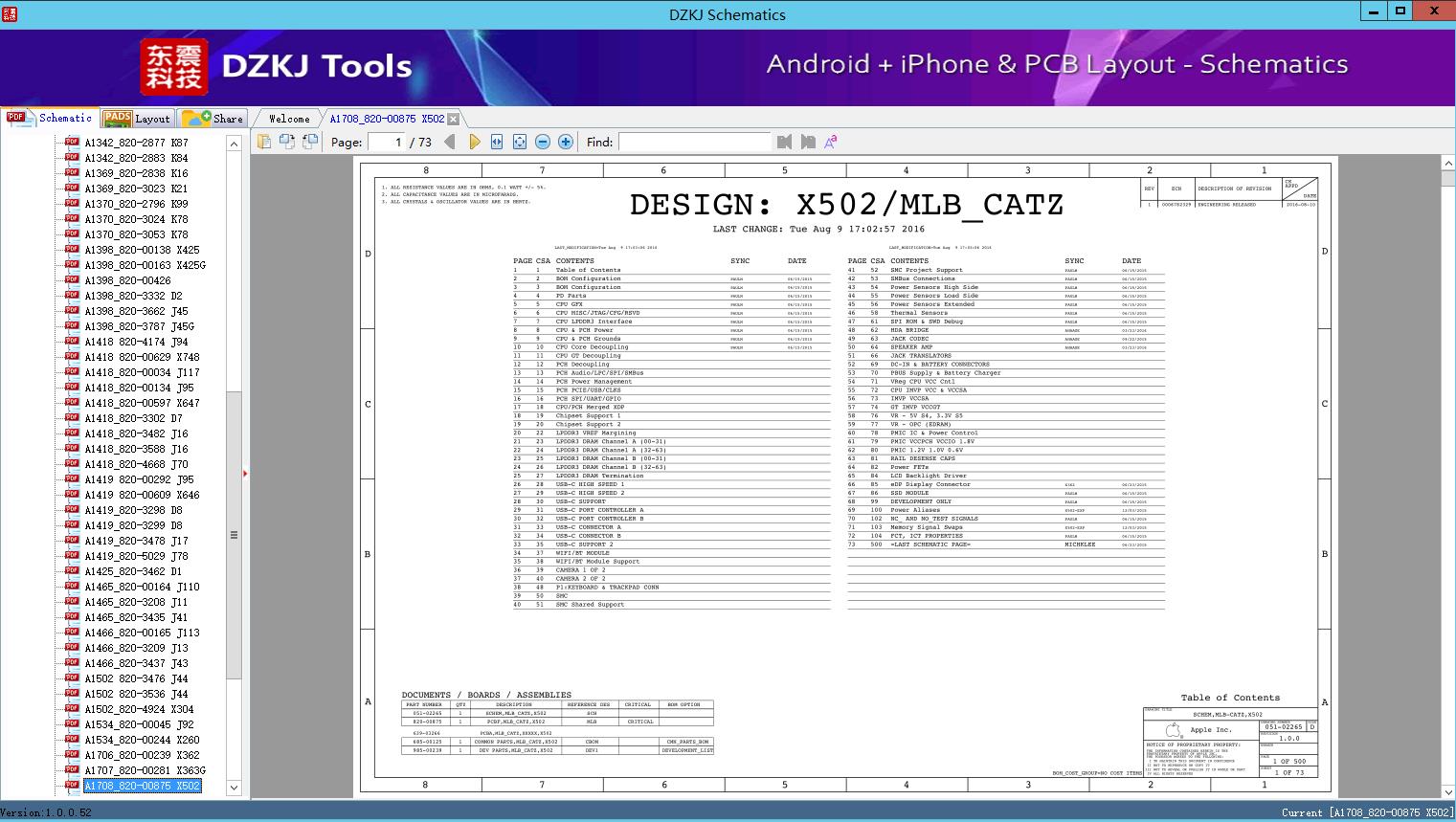
Task: Select A1502_820-4924 X304 schematic file
Action: point(139,709)
